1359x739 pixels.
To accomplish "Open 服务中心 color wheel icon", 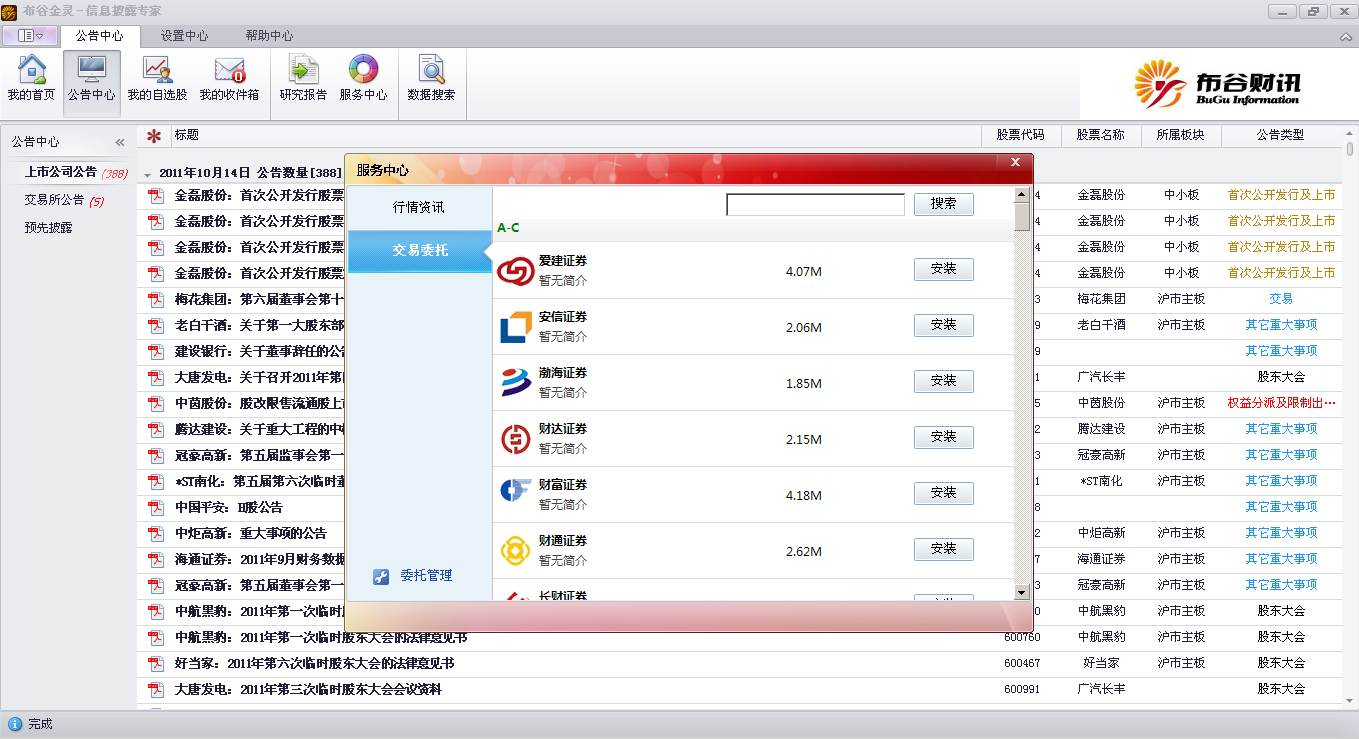I will [363, 70].
